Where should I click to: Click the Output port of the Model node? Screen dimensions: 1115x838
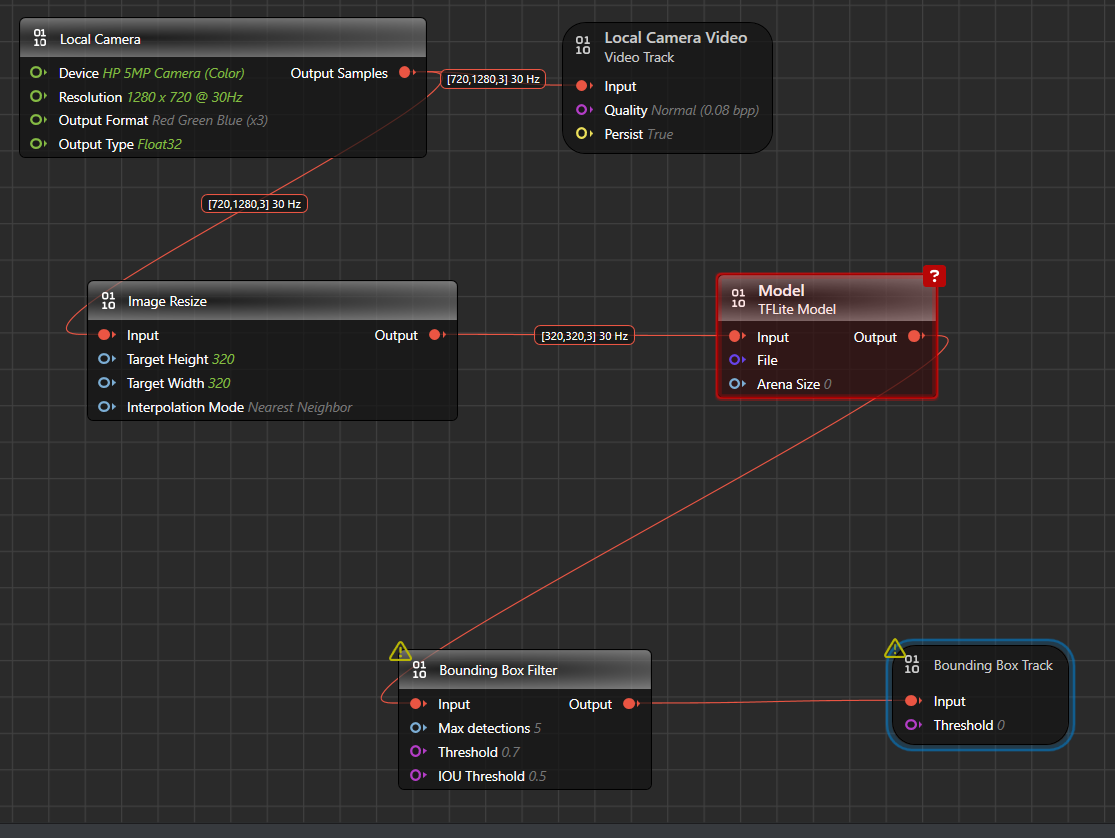pos(916,336)
